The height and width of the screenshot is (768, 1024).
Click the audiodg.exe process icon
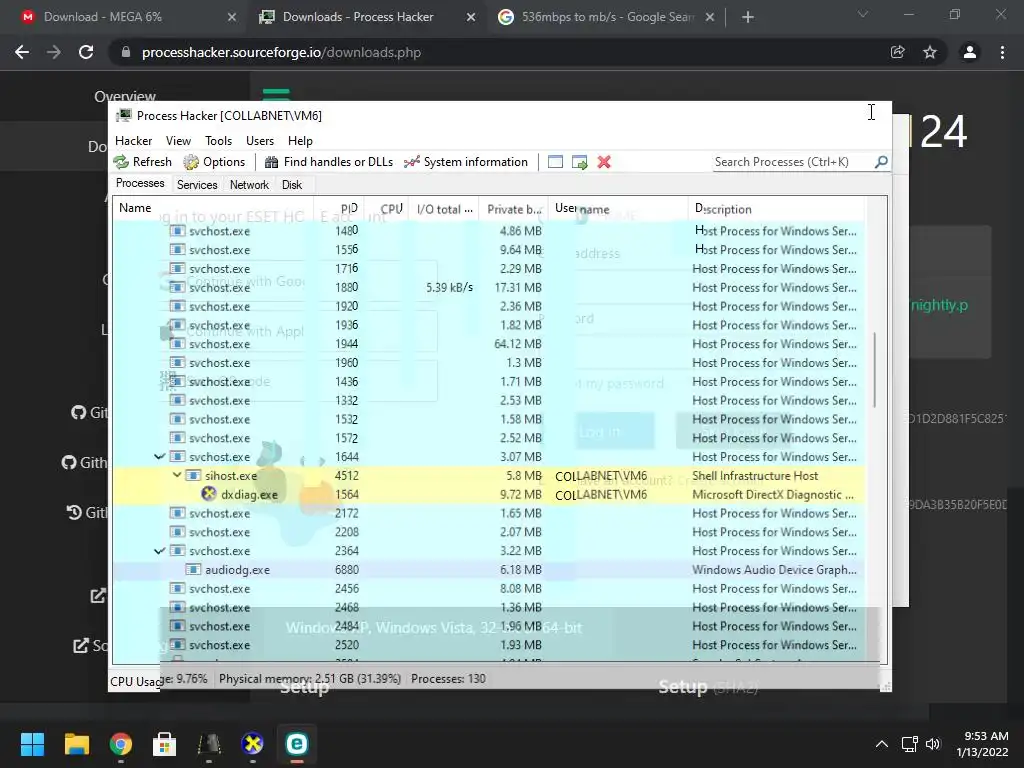(x=193, y=569)
